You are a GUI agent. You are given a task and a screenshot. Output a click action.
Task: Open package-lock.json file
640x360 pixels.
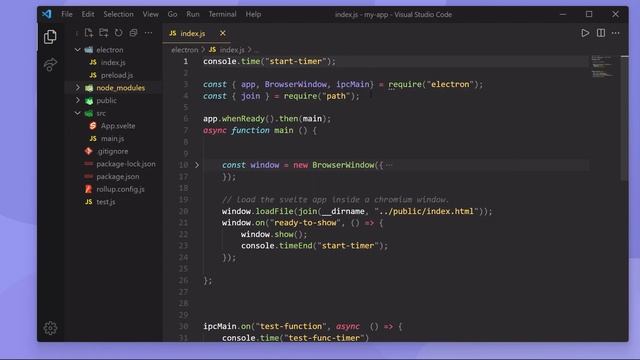coord(126,164)
